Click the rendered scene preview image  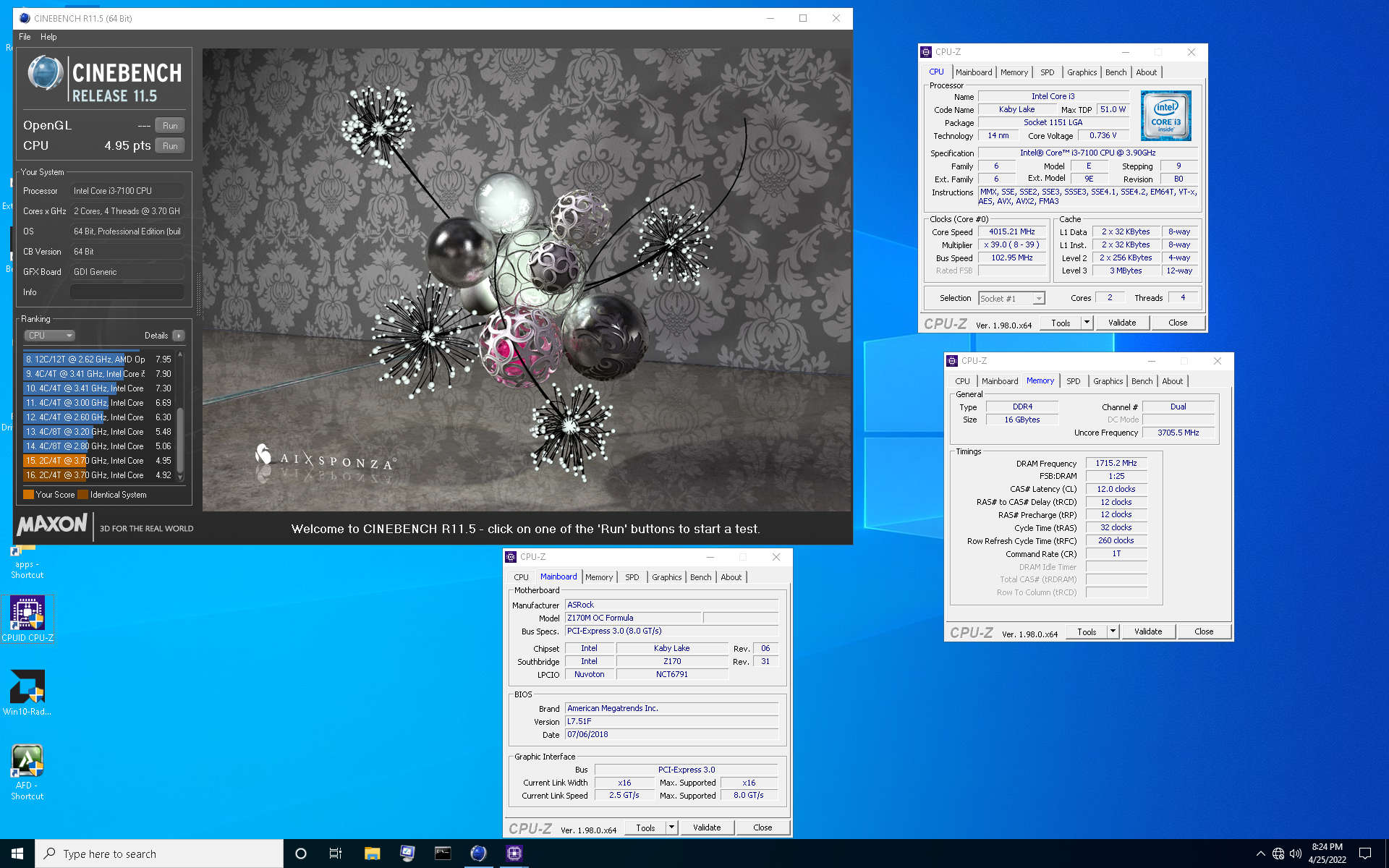tap(527, 280)
